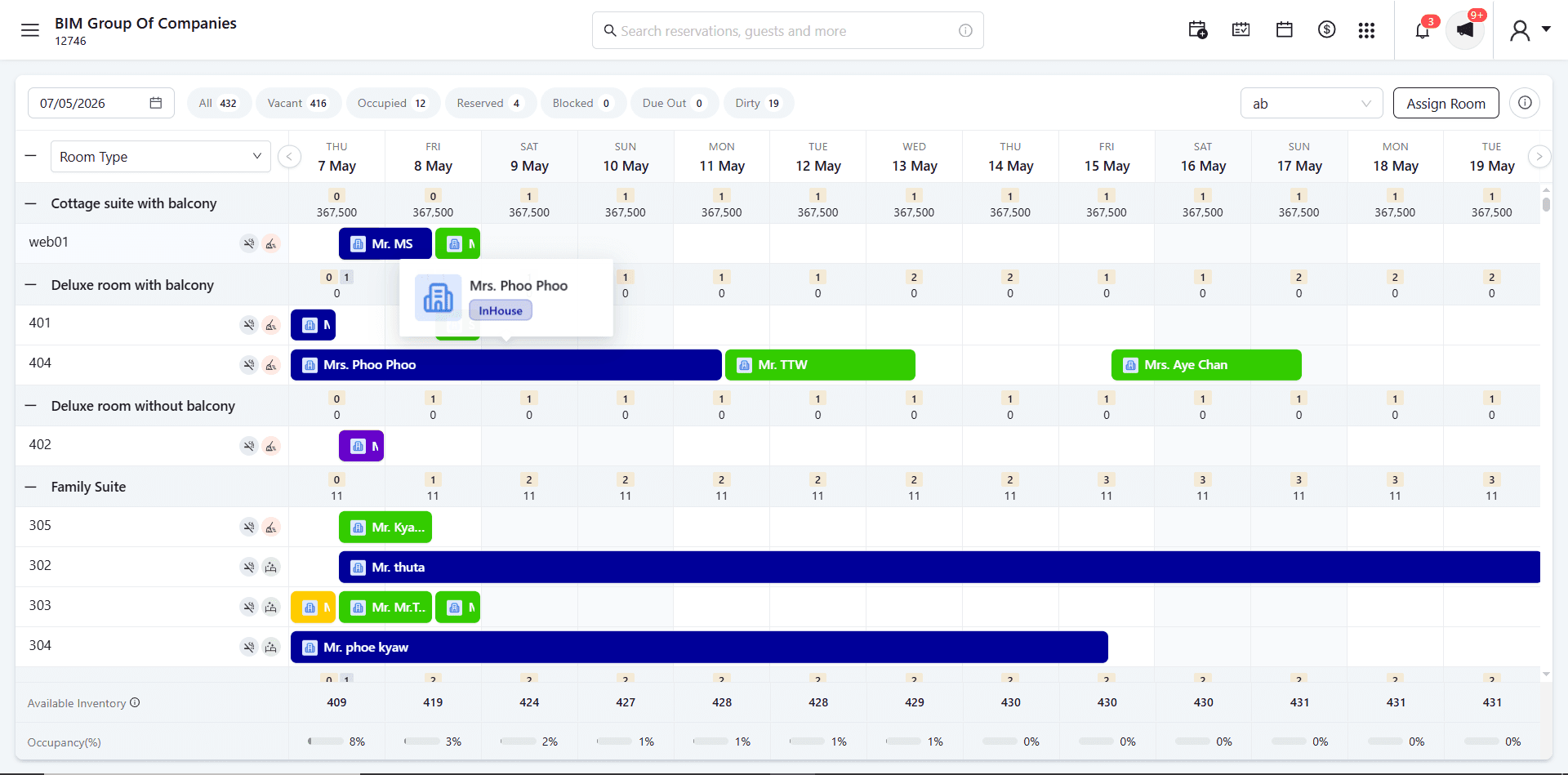
Task: Go to previous dates with left arrow
Action: click(x=289, y=156)
